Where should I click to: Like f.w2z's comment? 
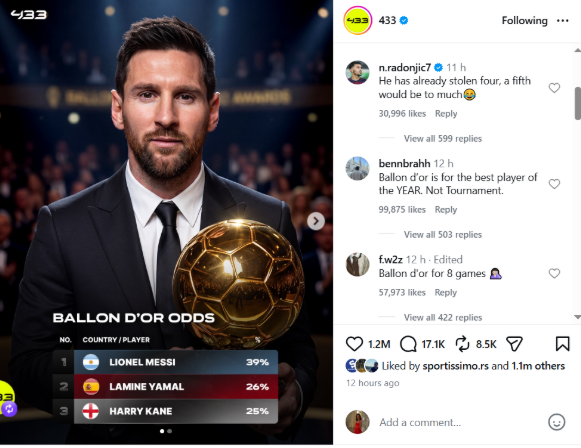(554, 273)
